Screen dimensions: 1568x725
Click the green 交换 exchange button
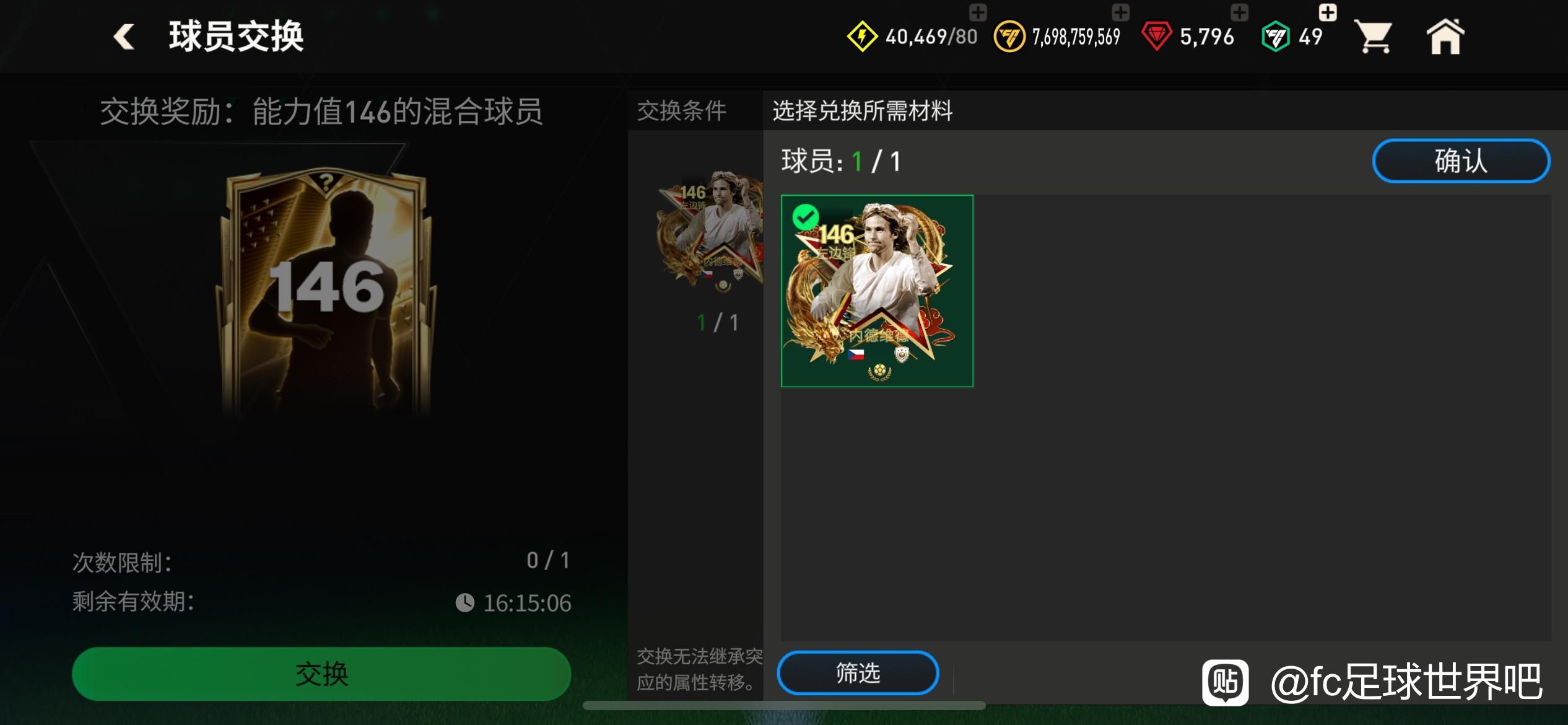coord(321,674)
